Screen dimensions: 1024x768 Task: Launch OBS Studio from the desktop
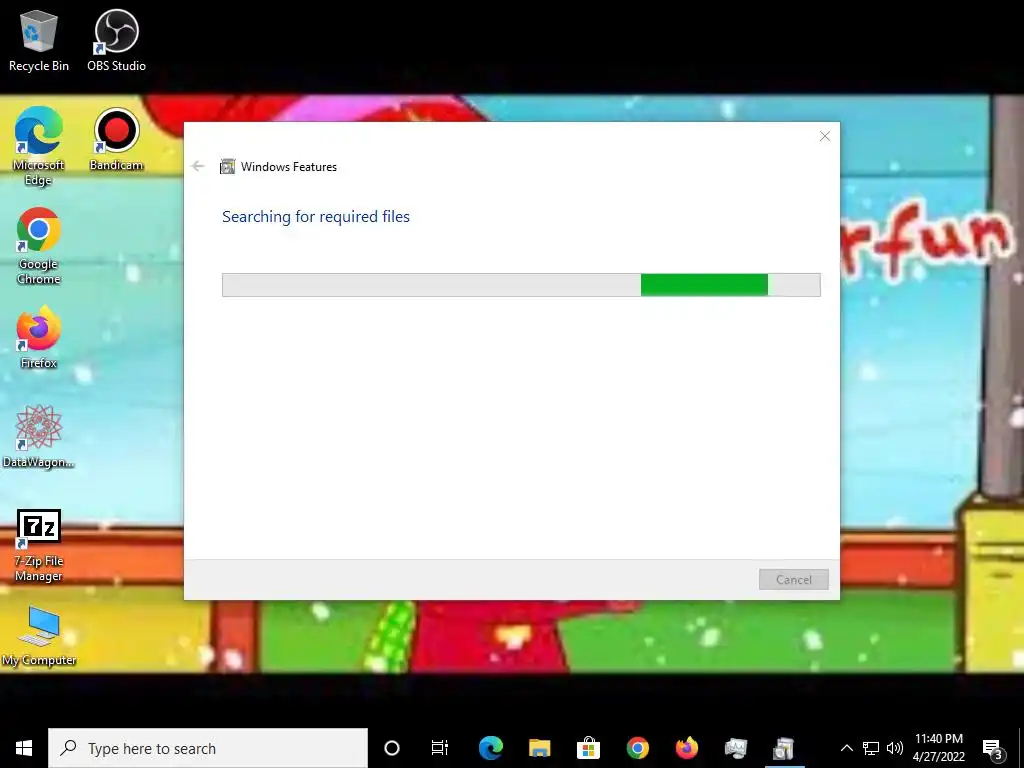point(116,40)
